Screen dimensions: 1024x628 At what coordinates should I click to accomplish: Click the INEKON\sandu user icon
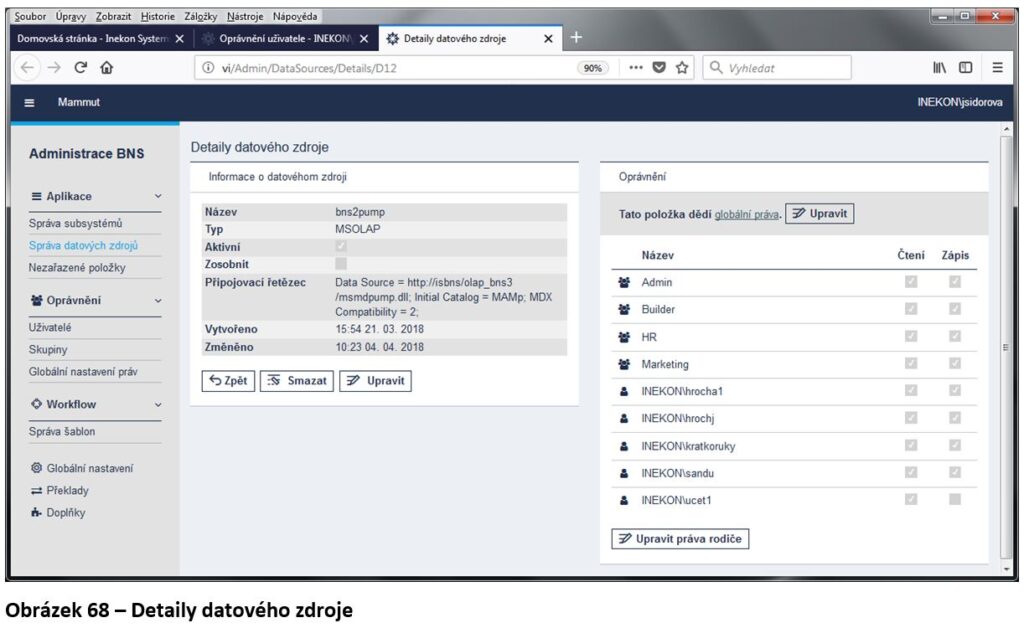624,473
